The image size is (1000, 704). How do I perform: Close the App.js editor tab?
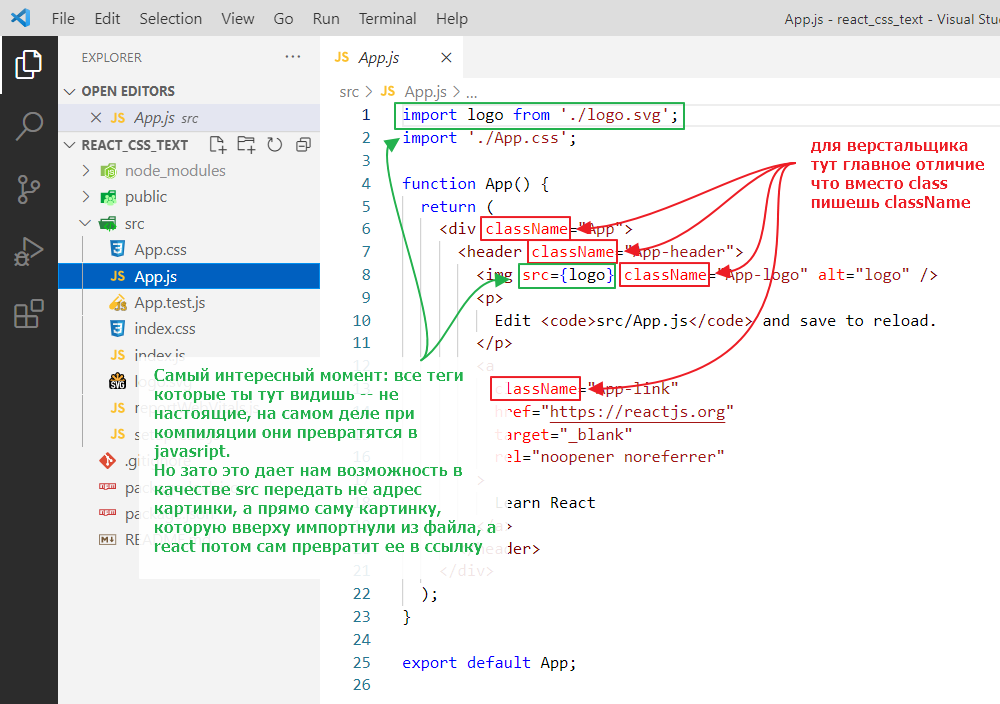(x=446, y=58)
